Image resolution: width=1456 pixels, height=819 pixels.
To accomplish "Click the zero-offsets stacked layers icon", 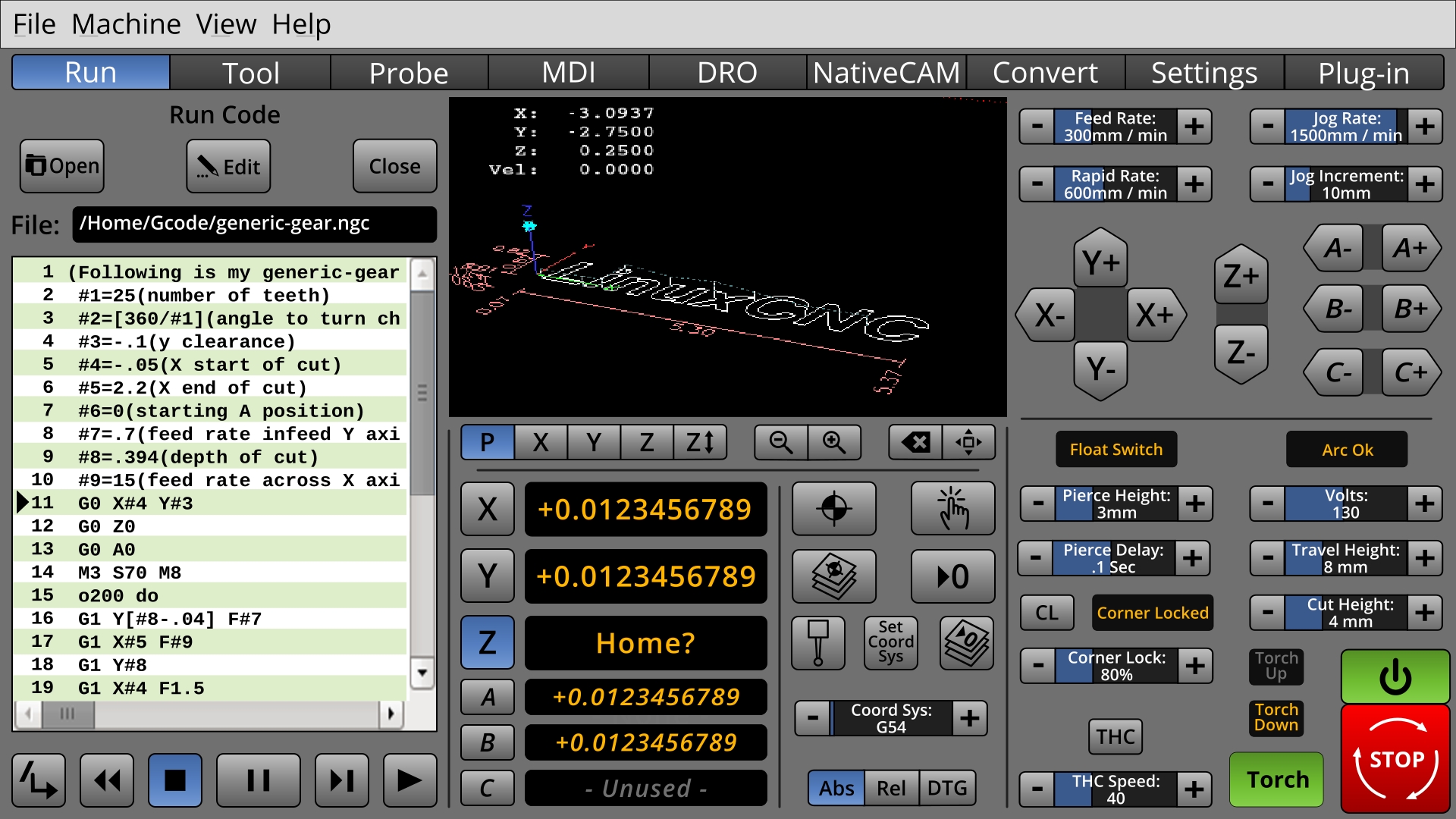I will tap(967, 643).
